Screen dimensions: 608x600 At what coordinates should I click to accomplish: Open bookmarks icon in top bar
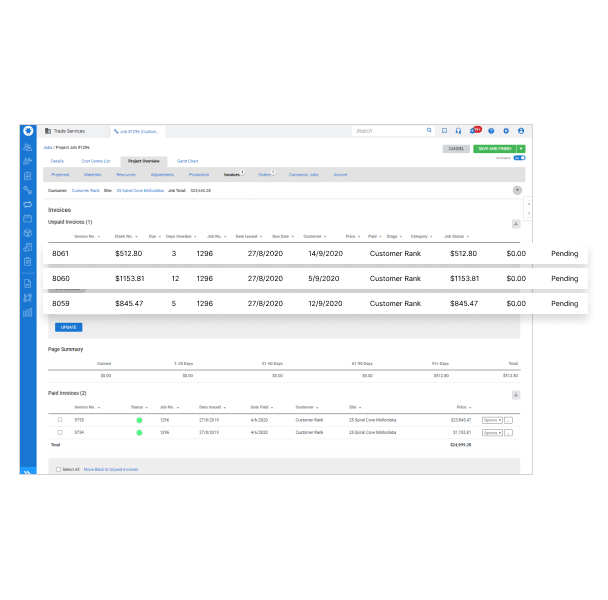(444, 131)
